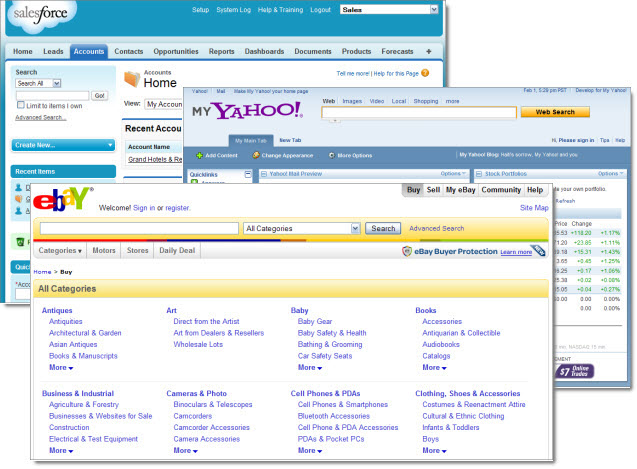This screenshot has height=469, width=637.
Task: Click the Sign in link on eBay
Action: click(144, 208)
